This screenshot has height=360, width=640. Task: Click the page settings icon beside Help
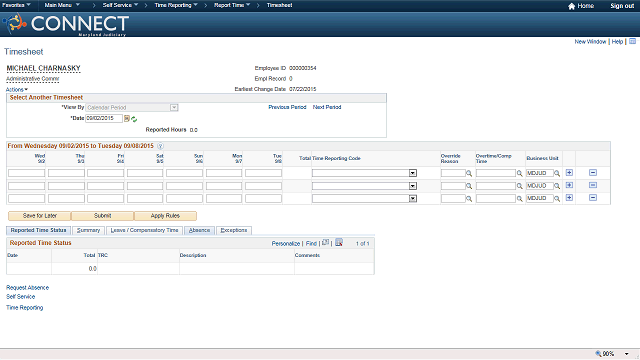(632, 41)
